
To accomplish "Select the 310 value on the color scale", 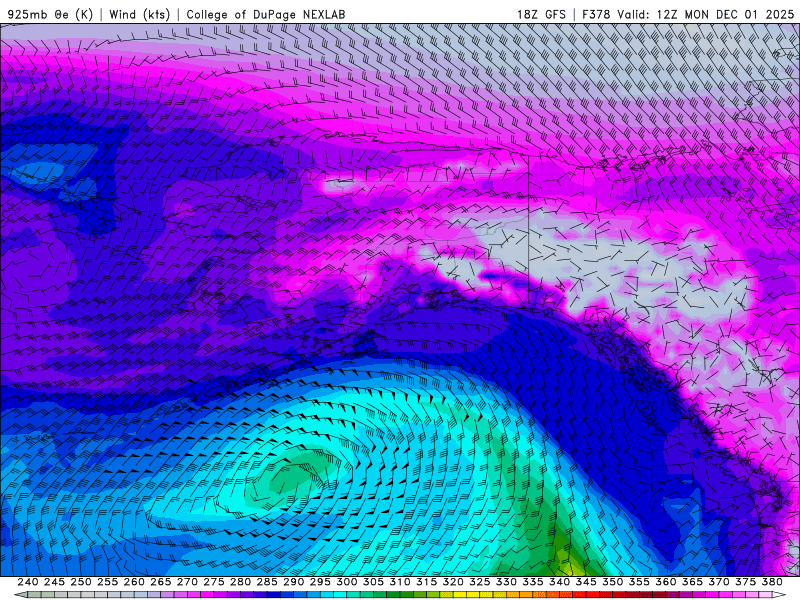I will [x=399, y=582].
